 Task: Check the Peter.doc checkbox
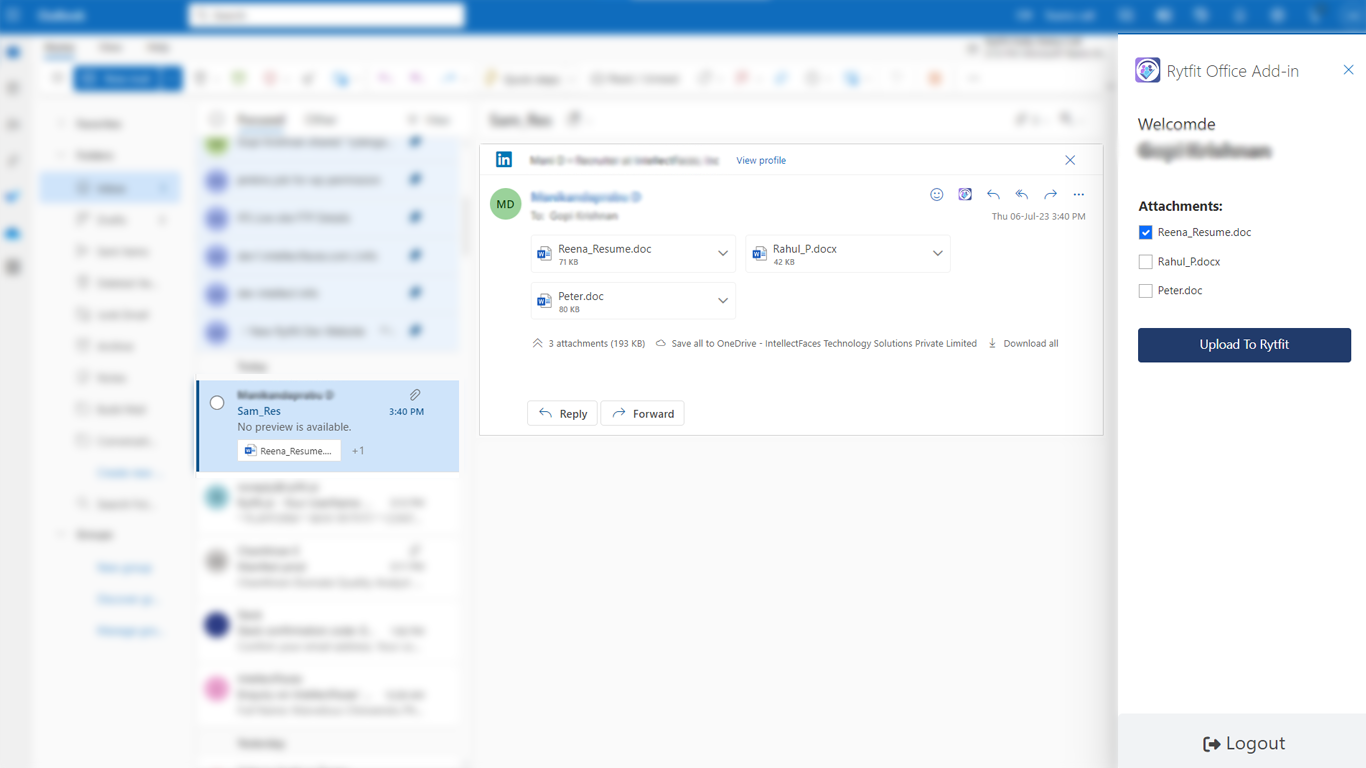click(x=1146, y=291)
